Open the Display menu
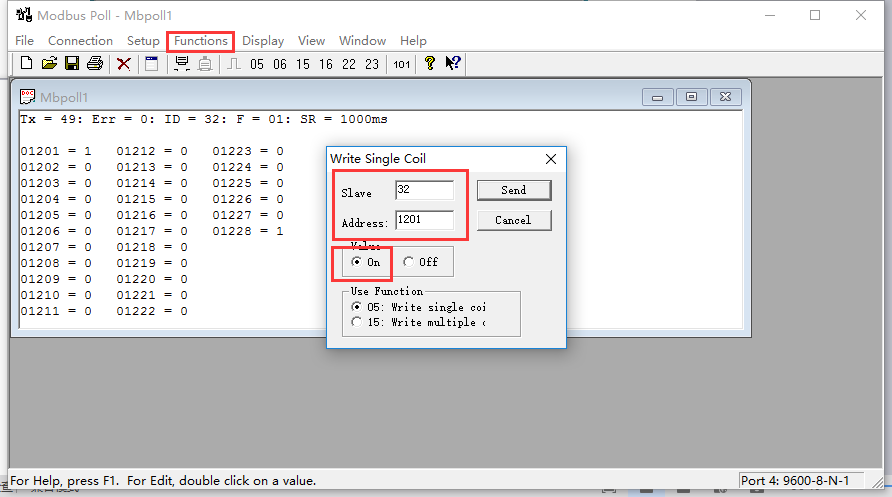The image size is (892, 497). tap(263, 41)
